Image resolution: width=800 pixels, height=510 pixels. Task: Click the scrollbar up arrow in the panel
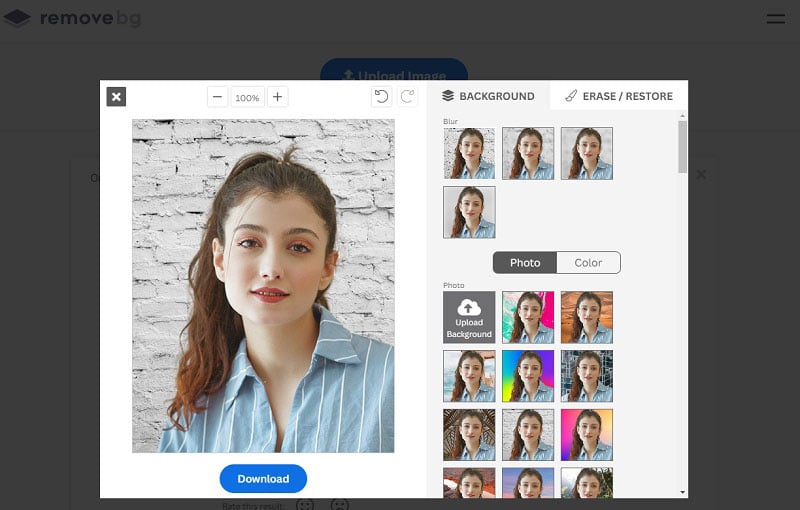tap(683, 116)
